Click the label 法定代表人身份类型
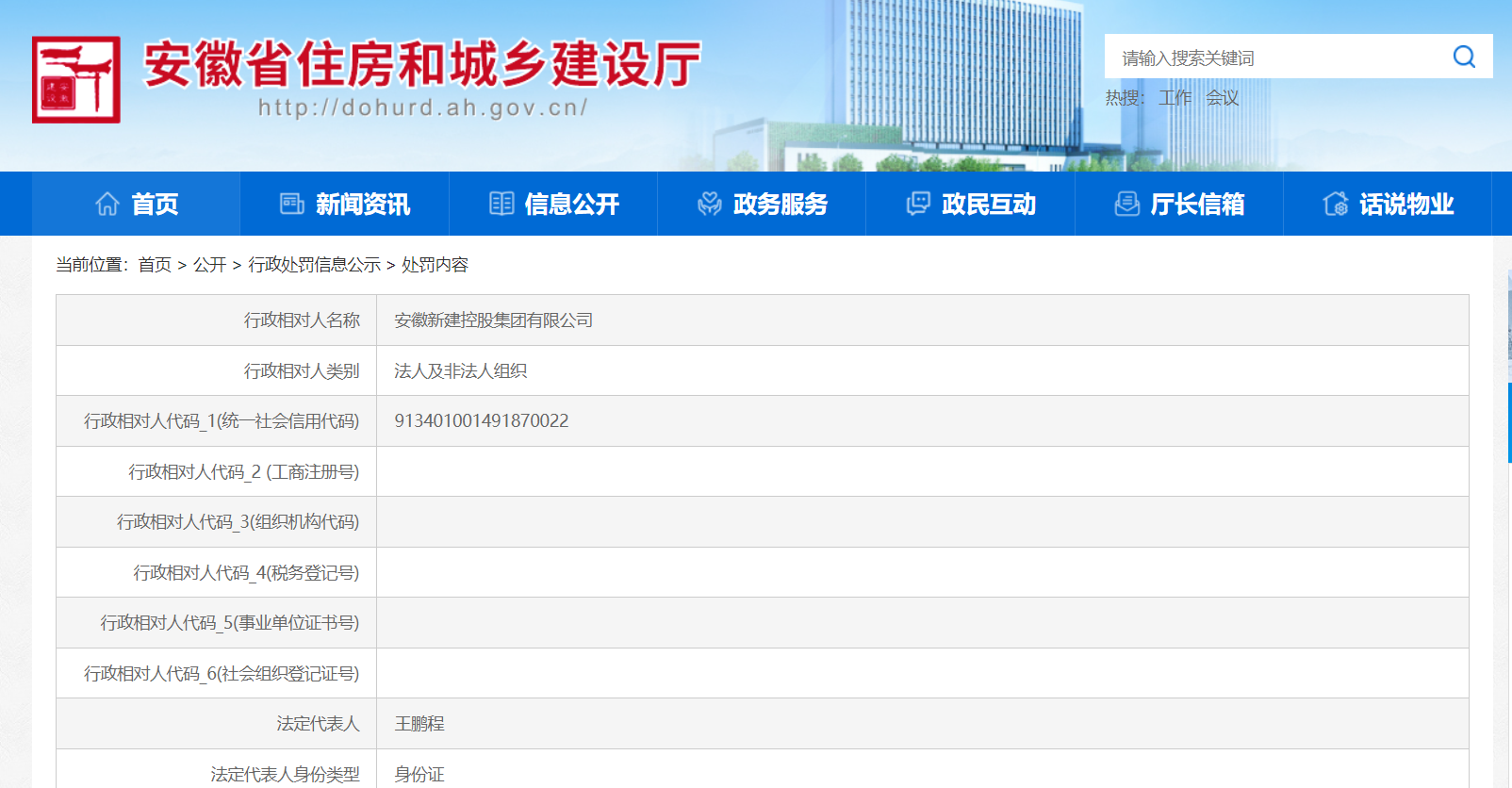The width and height of the screenshot is (1512, 788). tap(285, 775)
